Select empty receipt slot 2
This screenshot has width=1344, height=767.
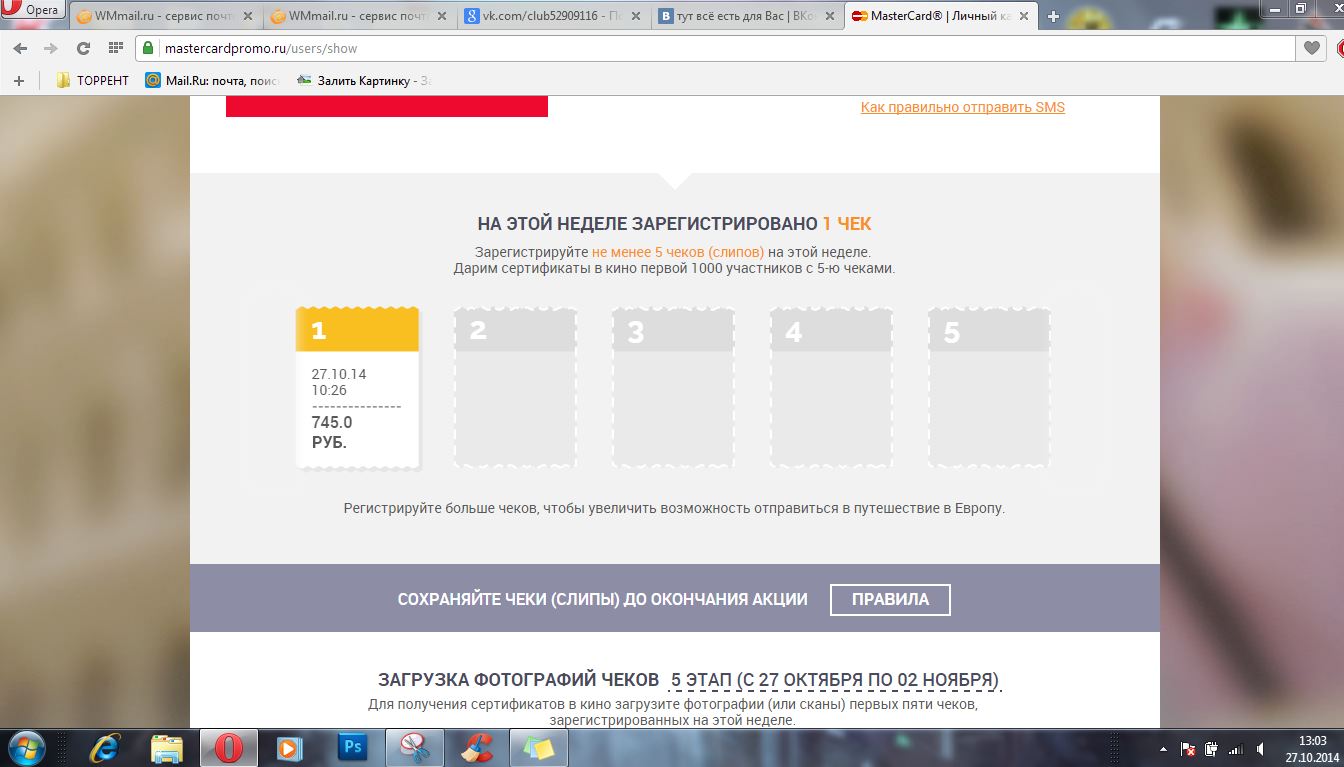515,388
